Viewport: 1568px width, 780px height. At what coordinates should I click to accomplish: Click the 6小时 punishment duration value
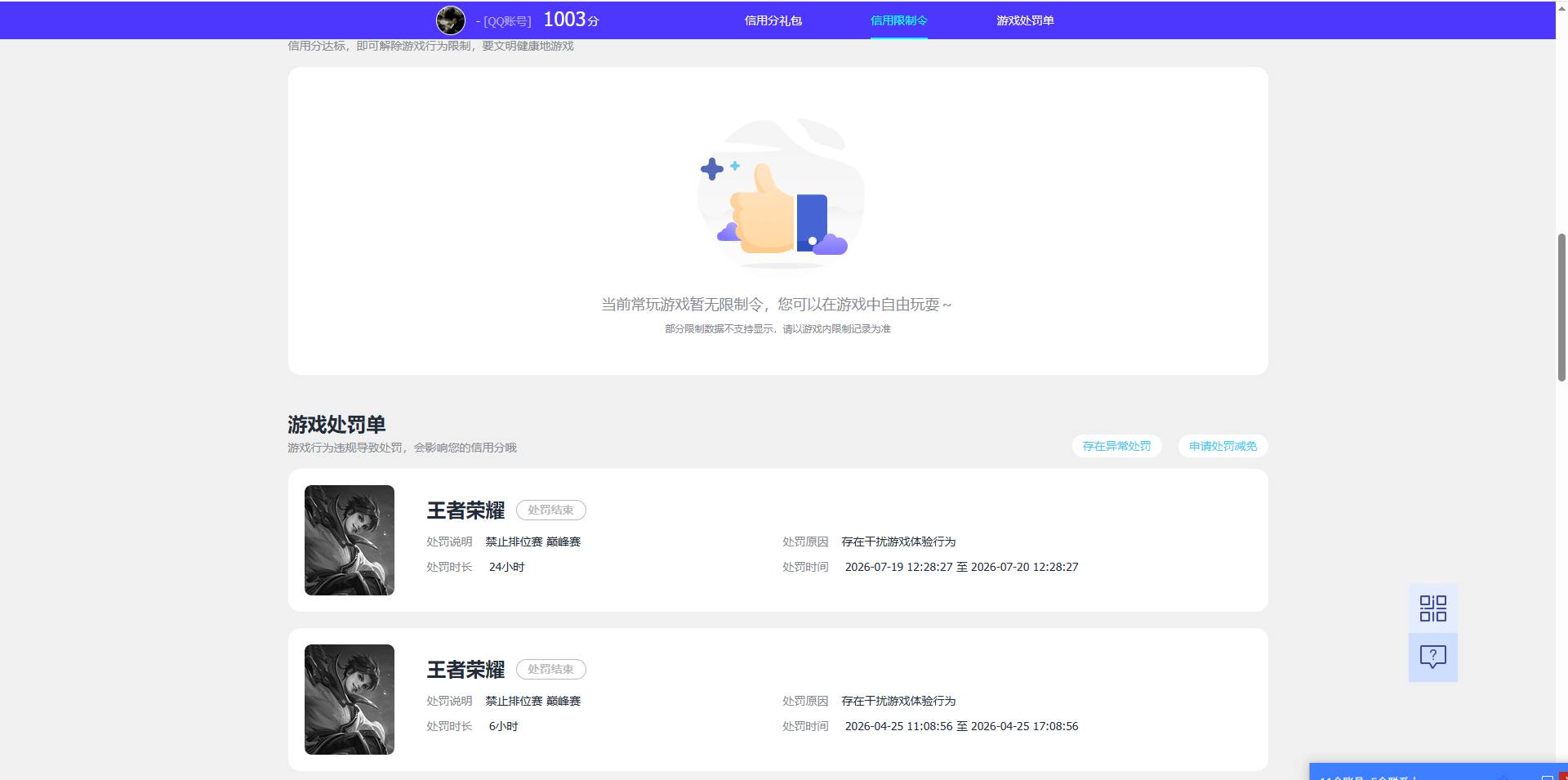click(503, 726)
